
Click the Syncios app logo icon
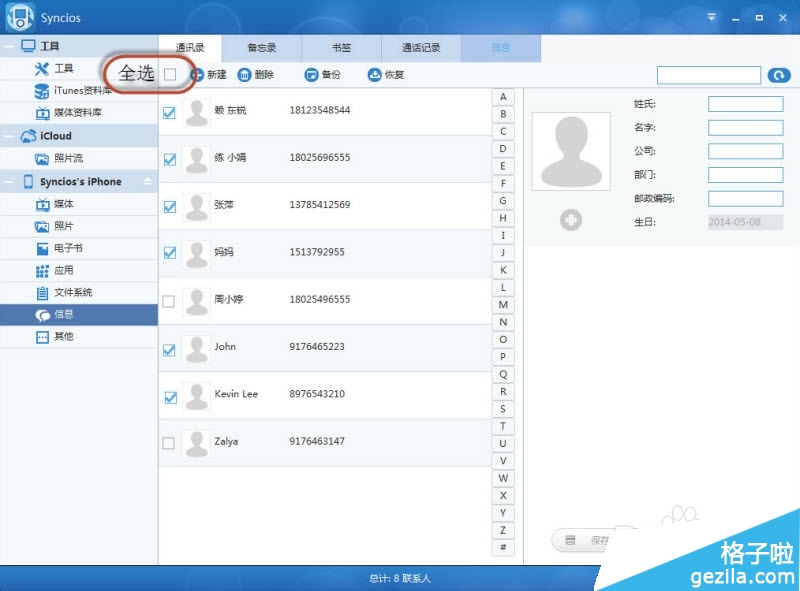click(20, 17)
